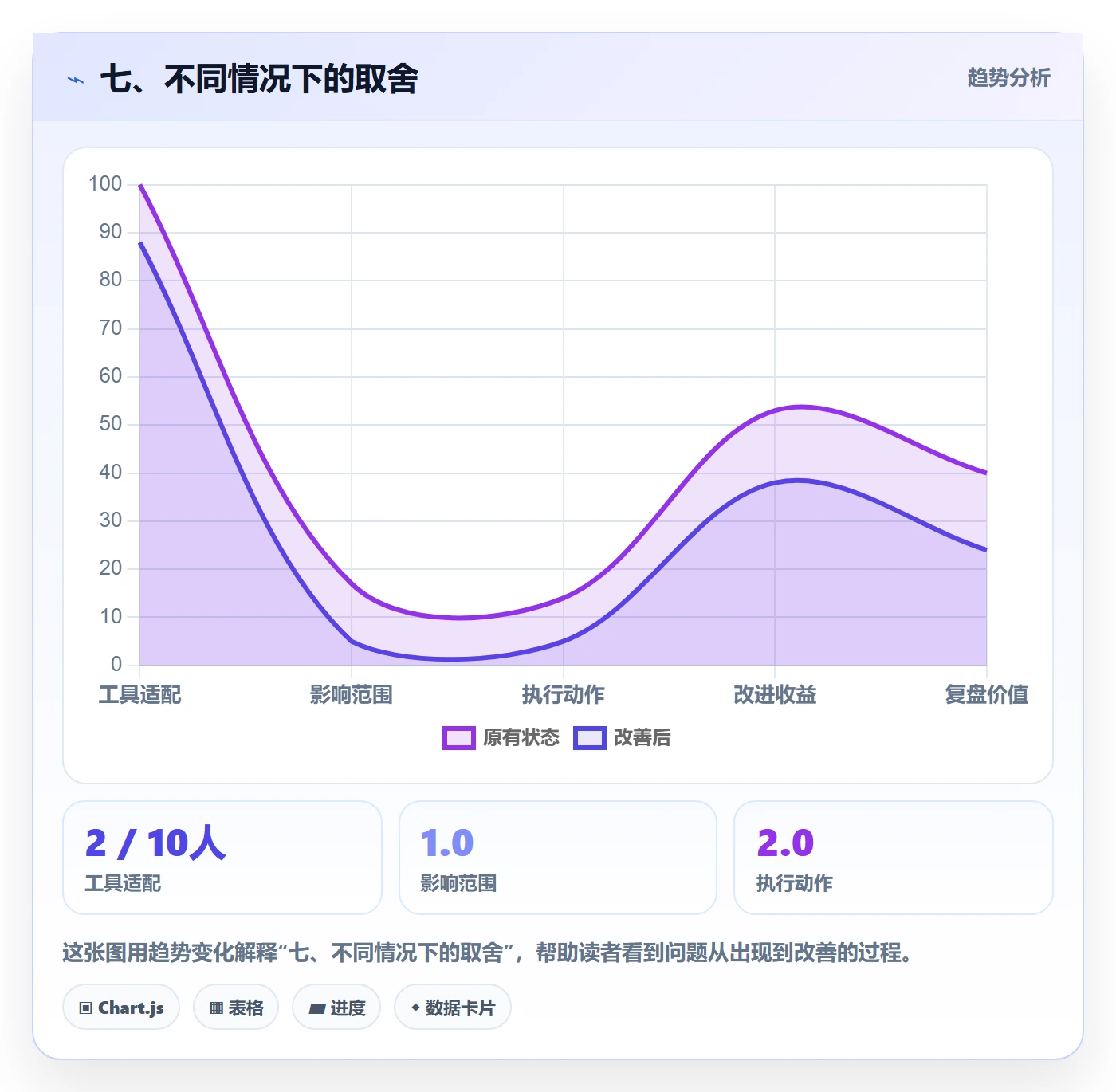
Task: Click the header title 七、不同情况下的取舍
Action: 259,79
